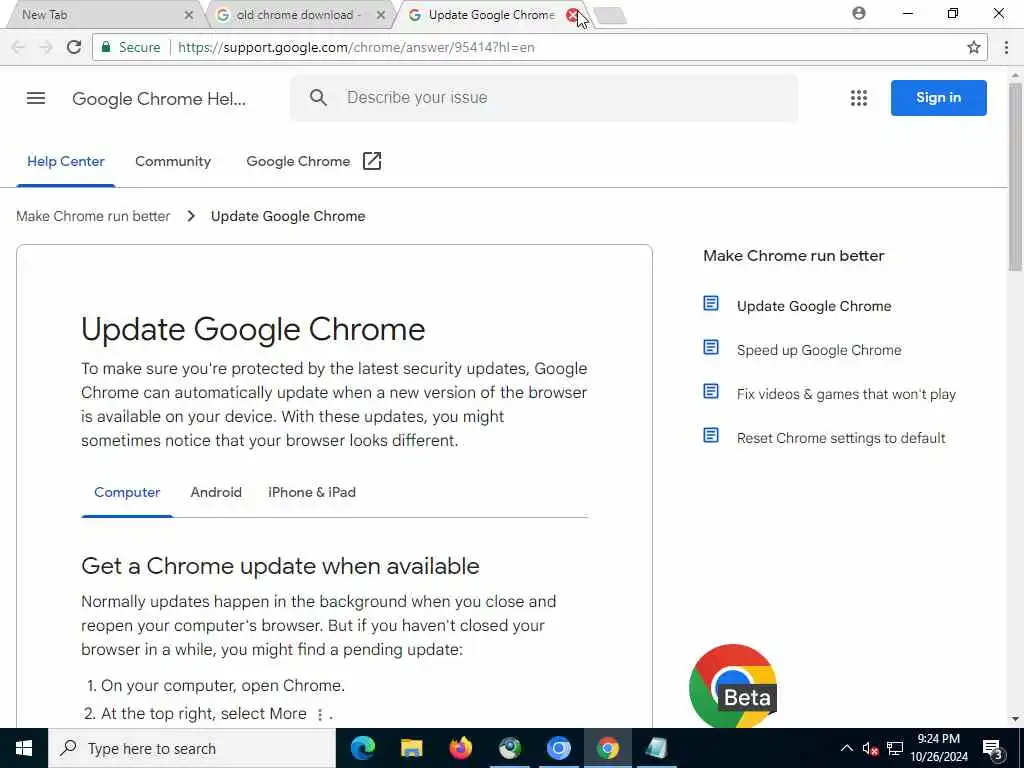
Task: Click the Chrome Beta logo
Action: click(x=733, y=686)
